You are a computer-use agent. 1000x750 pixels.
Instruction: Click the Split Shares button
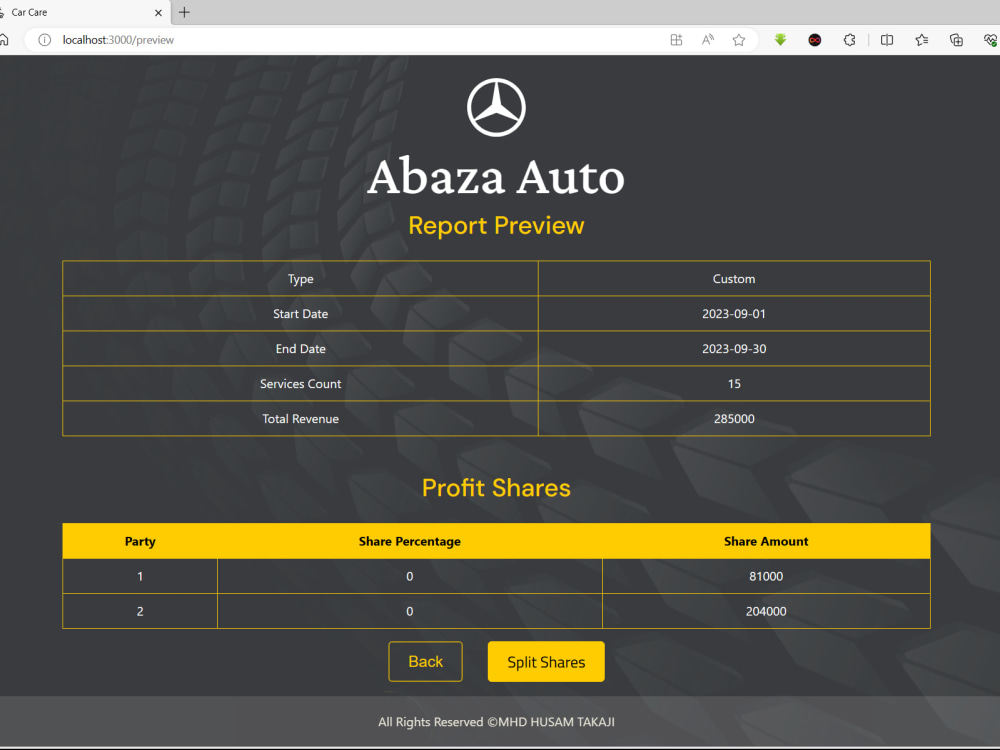(x=546, y=661)
